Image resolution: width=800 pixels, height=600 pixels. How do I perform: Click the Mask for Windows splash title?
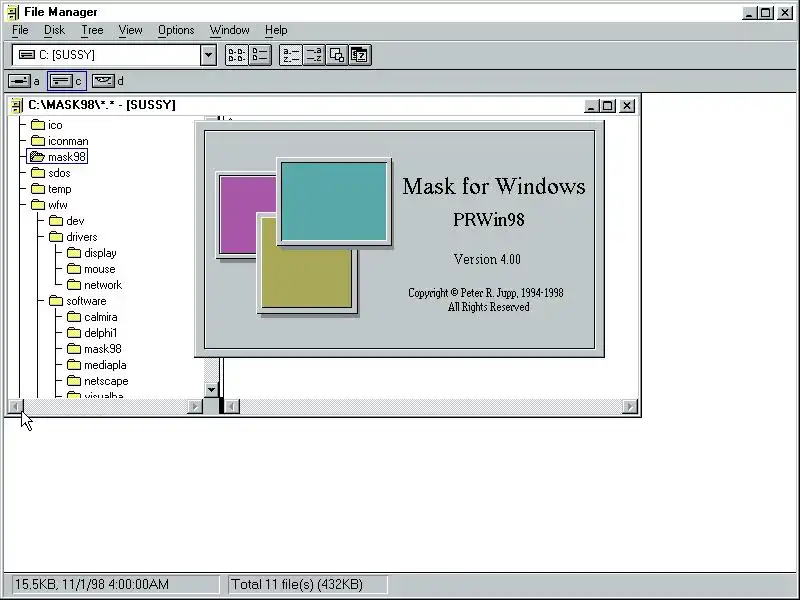pyautogui.click(x=494, y=186)
